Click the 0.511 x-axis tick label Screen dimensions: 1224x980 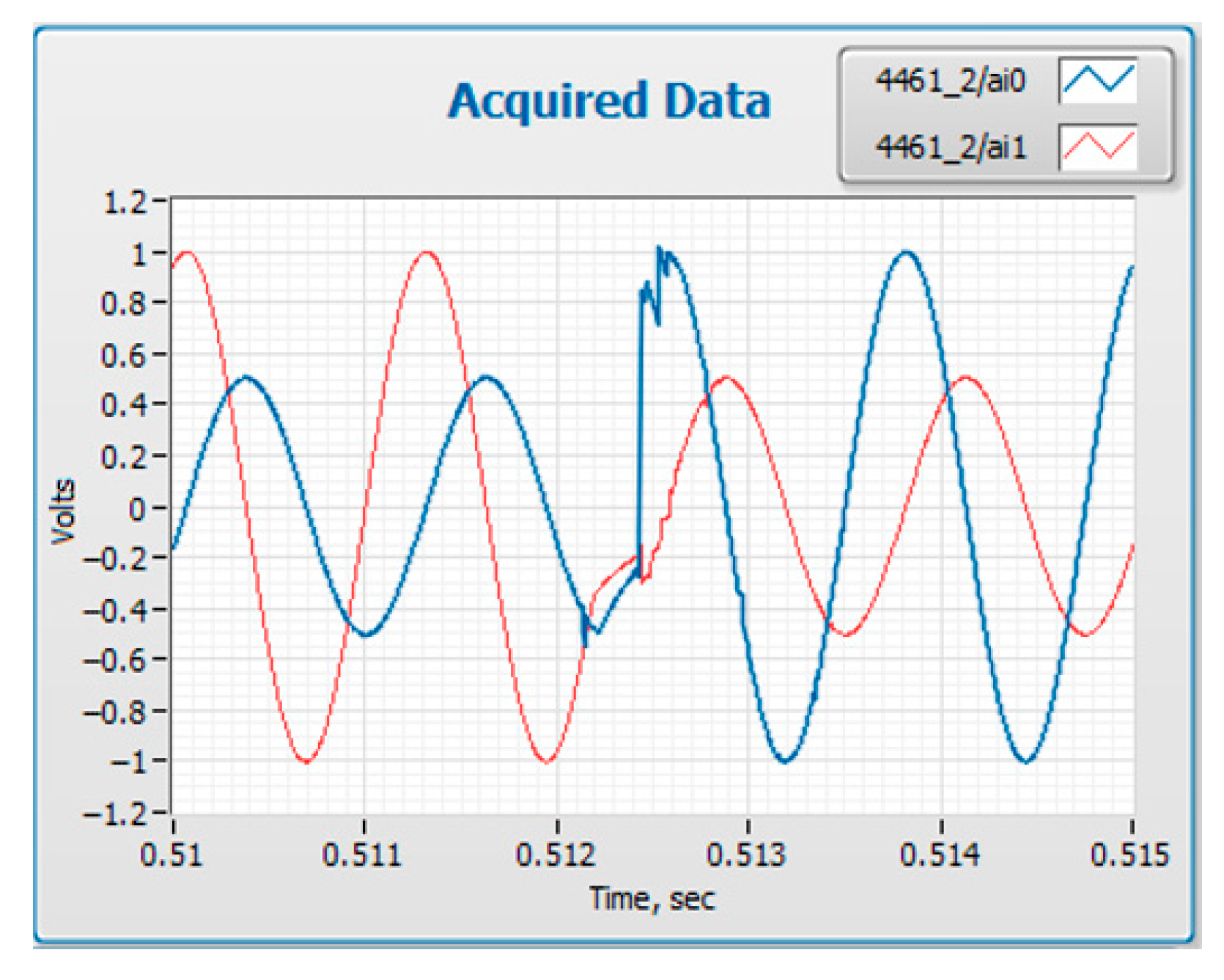point(362,854)
